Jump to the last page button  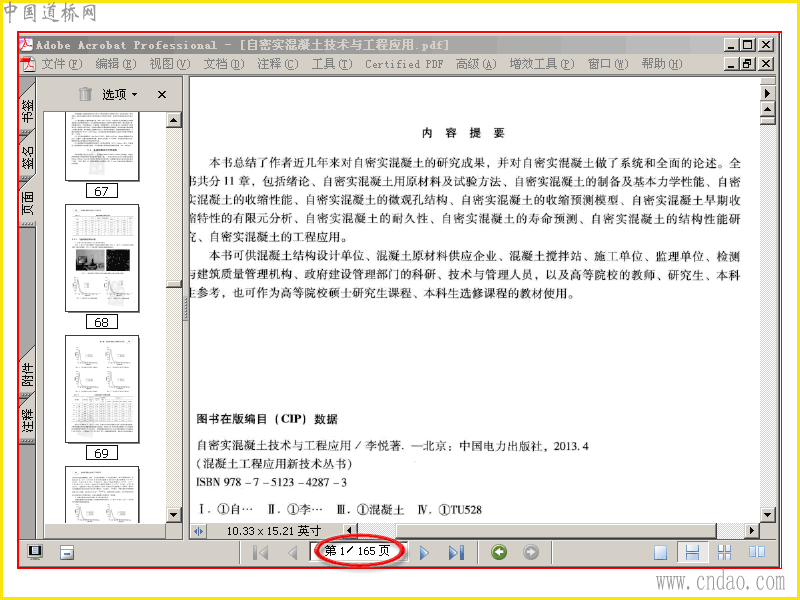456,553
